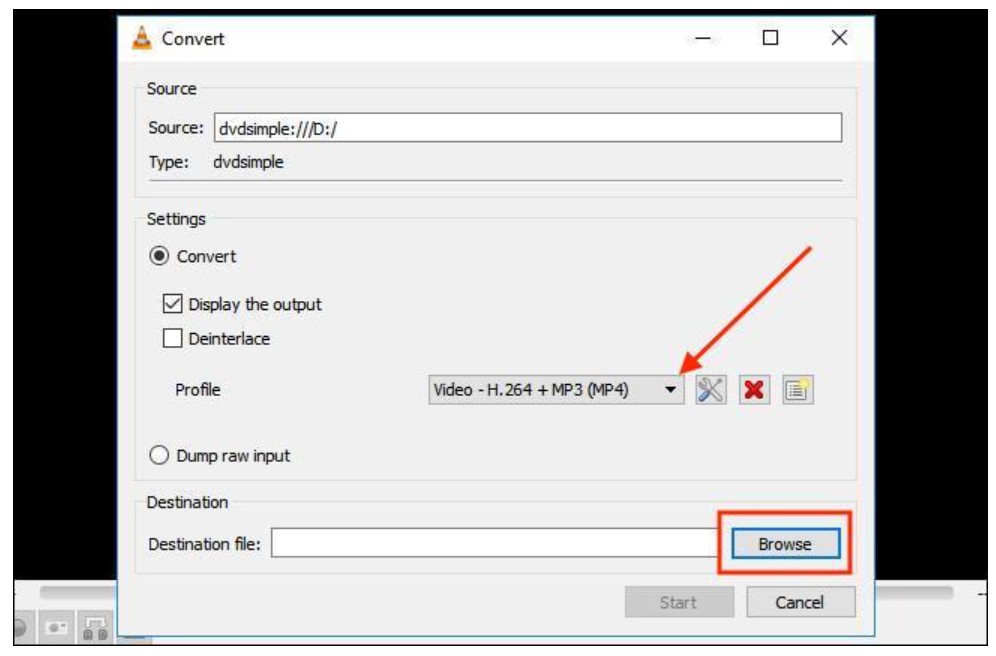The width and height of the screenshot is (996, 656).
Task: Click the record button in VLC toolbar
Action: [19, 628]
